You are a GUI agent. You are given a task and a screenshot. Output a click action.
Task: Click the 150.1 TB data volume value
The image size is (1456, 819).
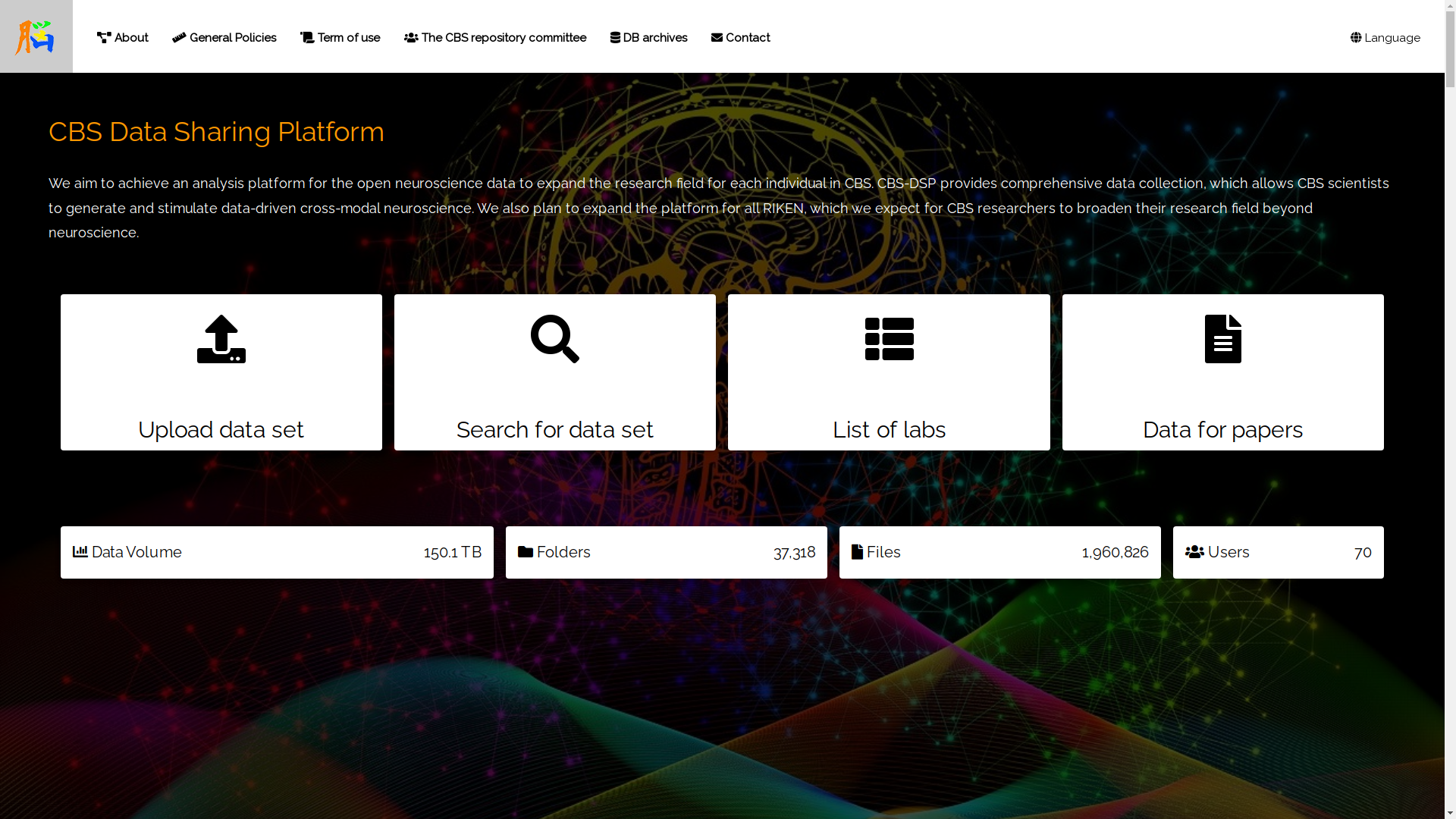tap(453, 552)
